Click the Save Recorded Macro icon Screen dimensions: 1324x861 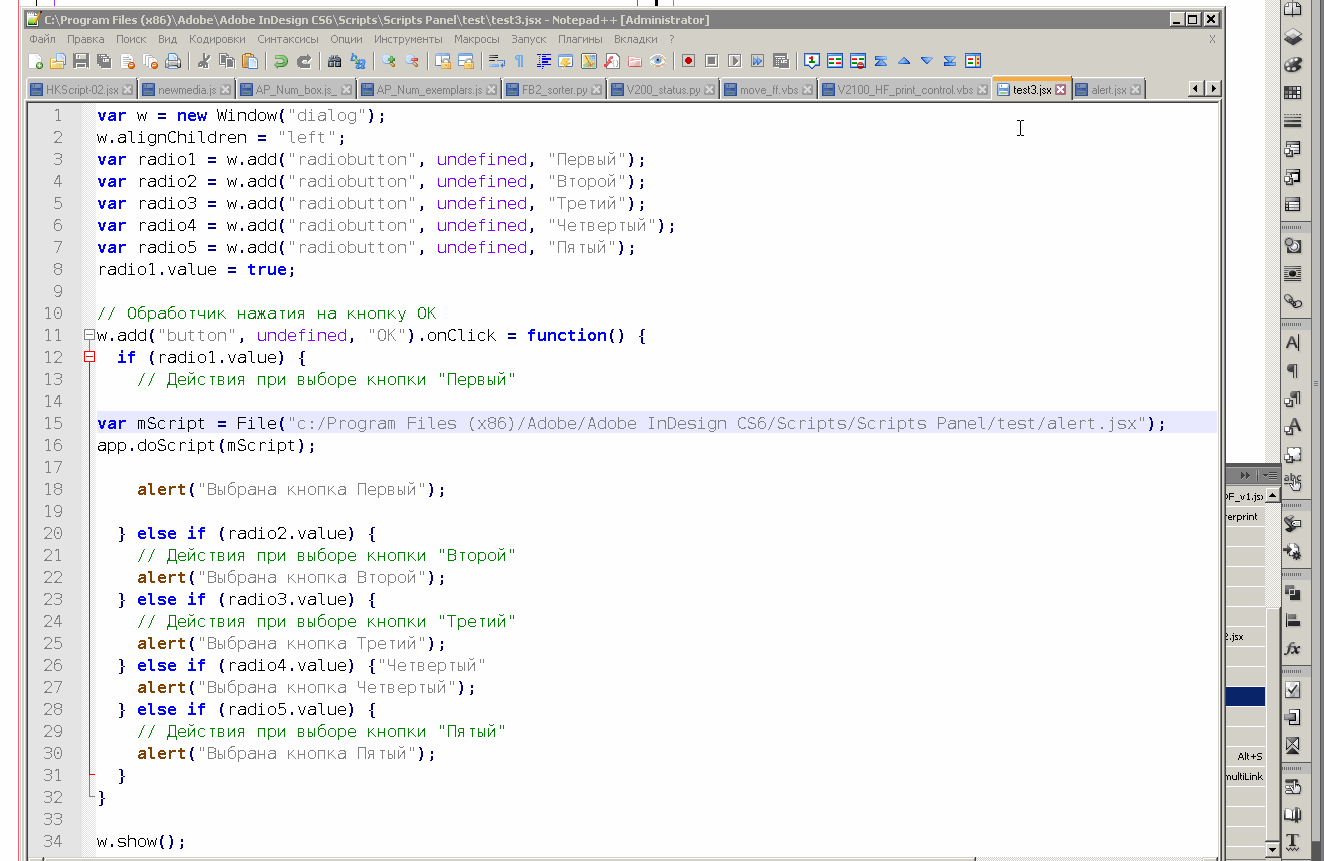pos(780,61)
